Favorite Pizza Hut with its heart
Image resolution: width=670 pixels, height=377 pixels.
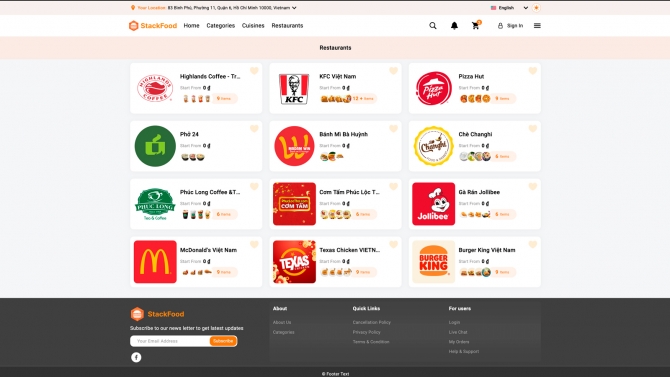[532, 71]
